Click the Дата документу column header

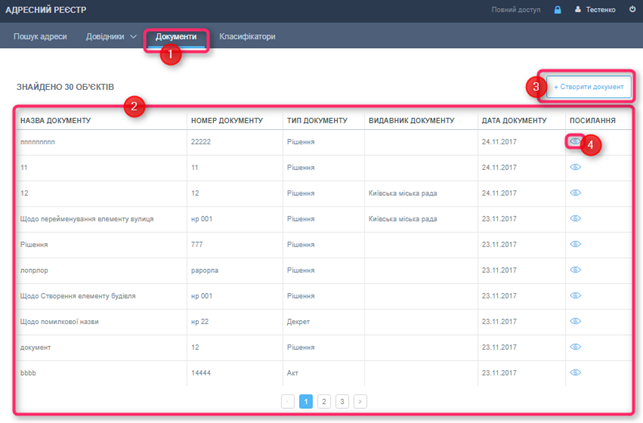click(x=514, y=121)
